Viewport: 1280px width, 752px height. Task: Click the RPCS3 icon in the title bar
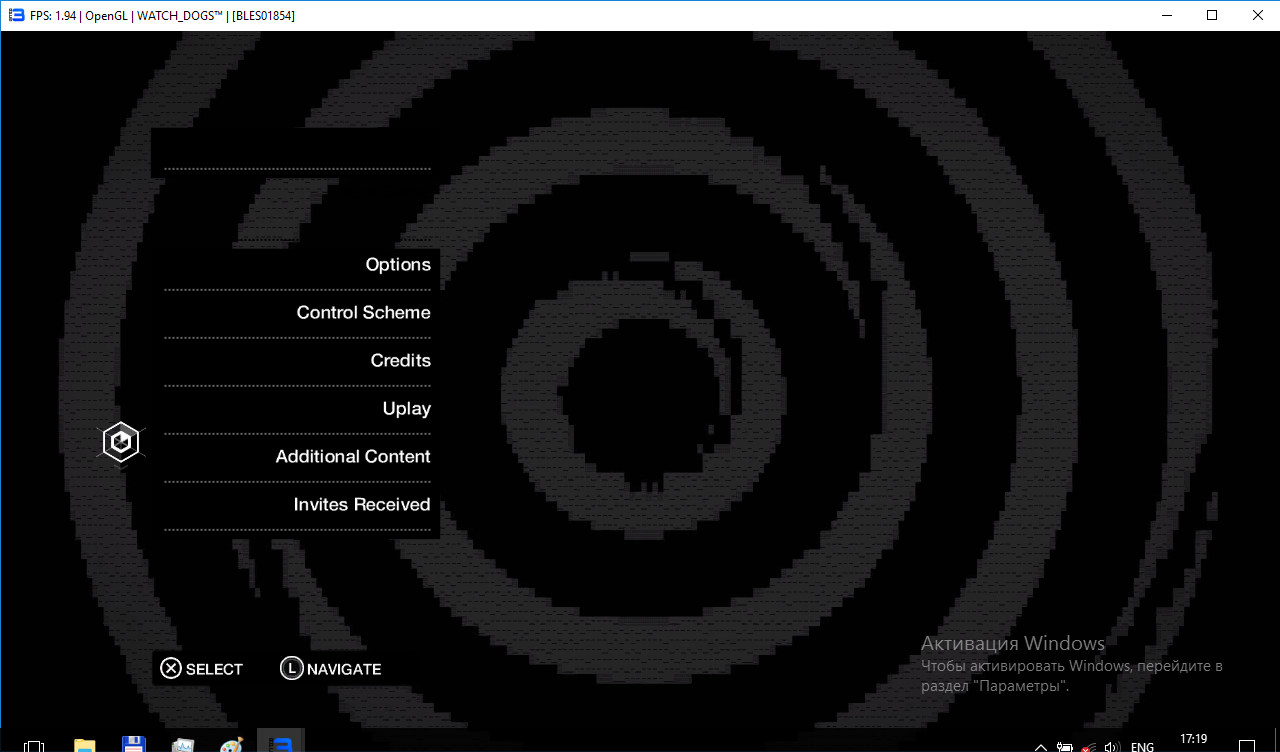click(15, 15)
